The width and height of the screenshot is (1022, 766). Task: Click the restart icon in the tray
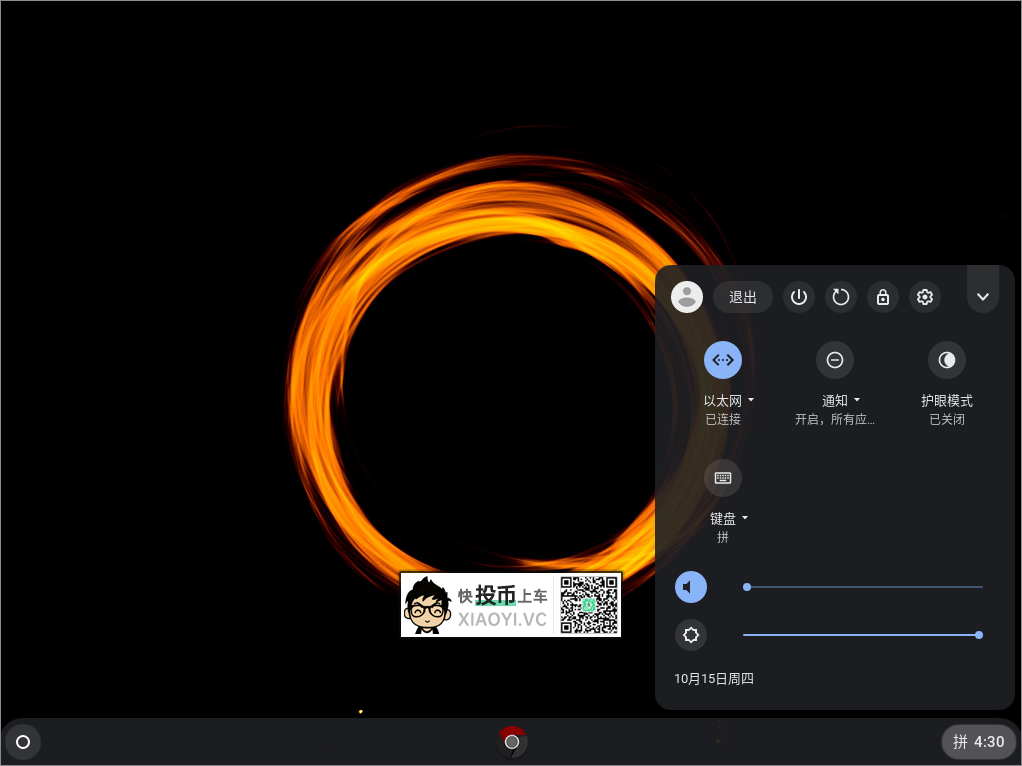[840, 297]
